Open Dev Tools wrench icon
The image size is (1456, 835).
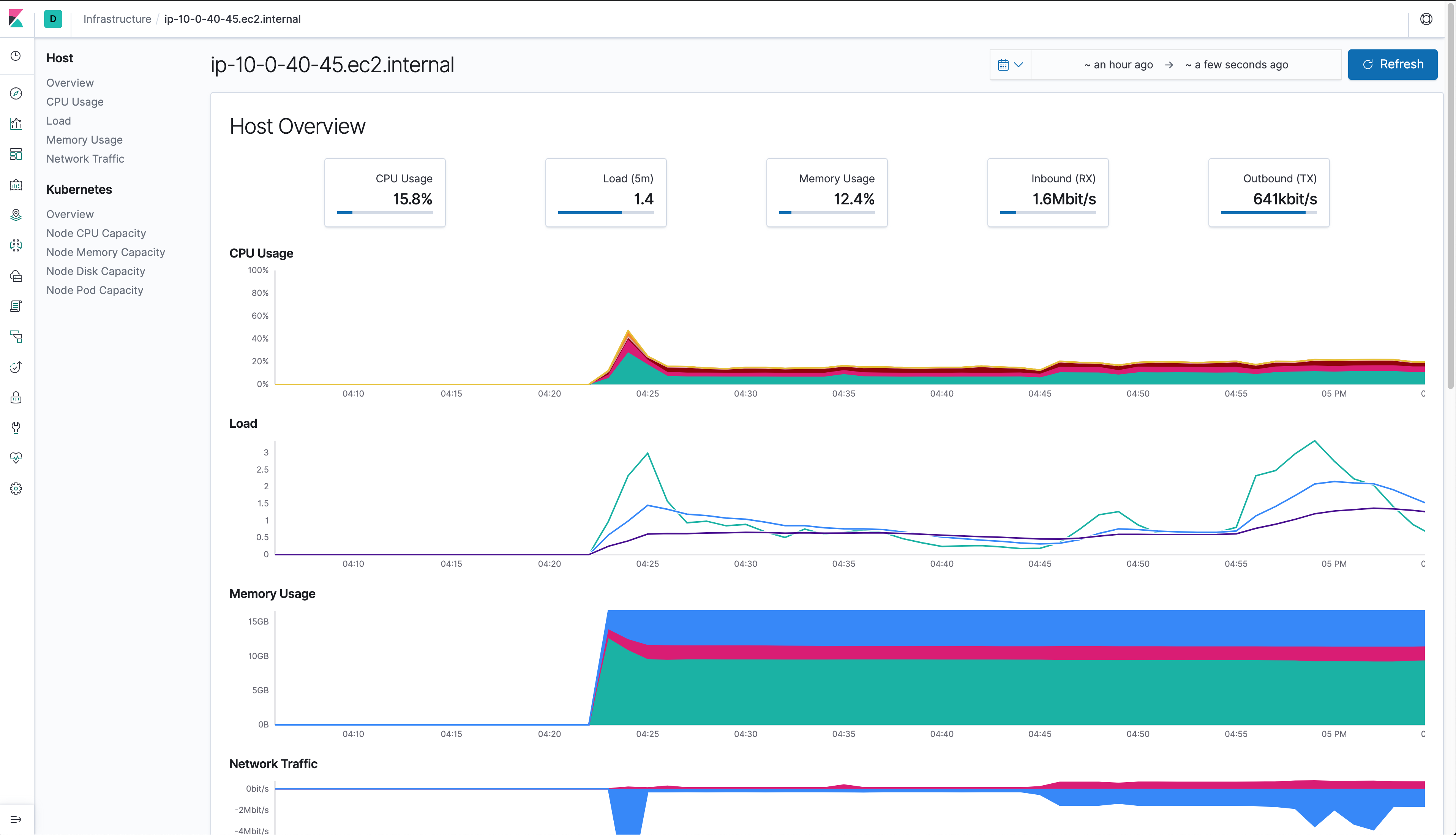[x=16, y=428]
